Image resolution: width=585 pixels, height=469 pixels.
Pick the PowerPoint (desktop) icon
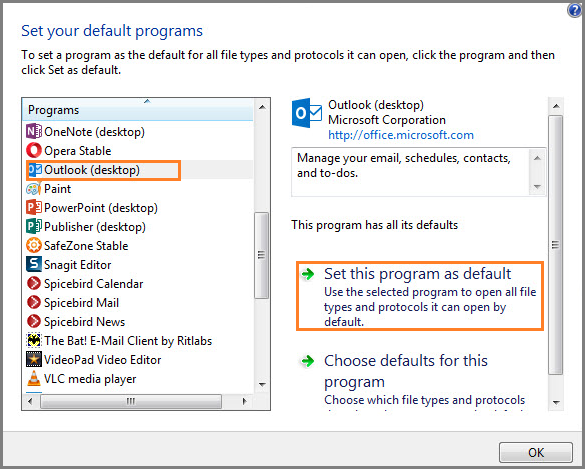coord(34,208)
